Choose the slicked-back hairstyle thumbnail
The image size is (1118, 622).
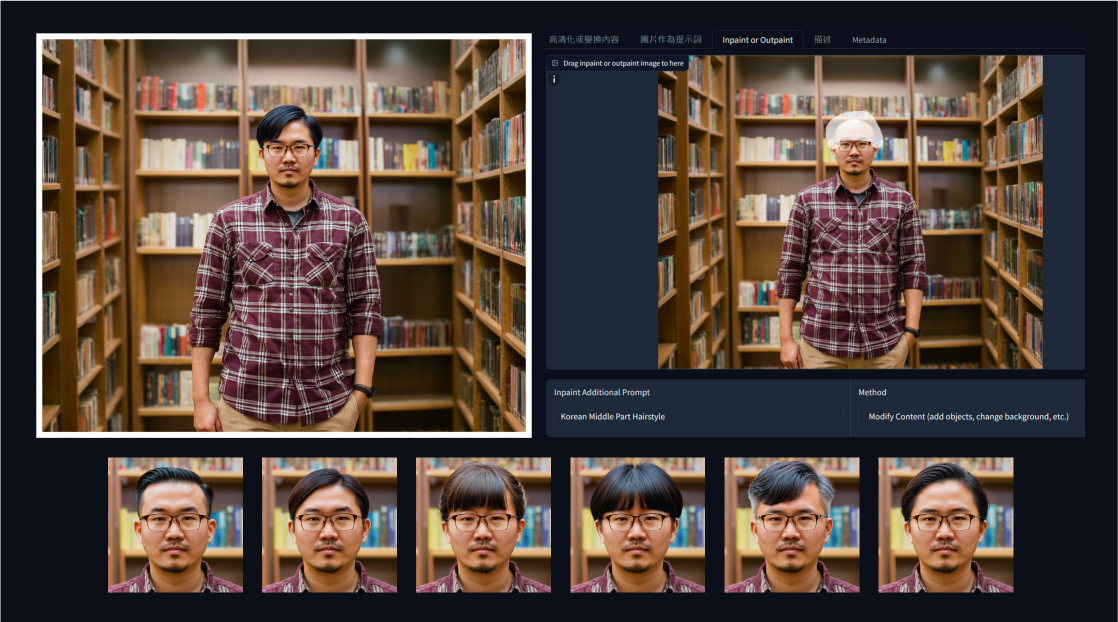pos(175,525)
